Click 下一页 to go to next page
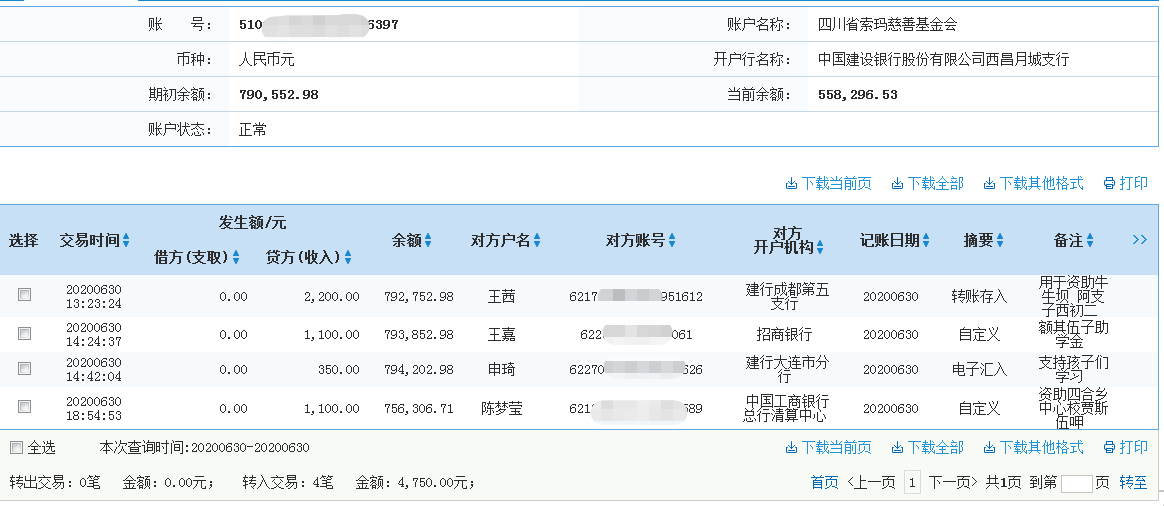This screenshot has height=506, width=1164. (x=952, y=483)
